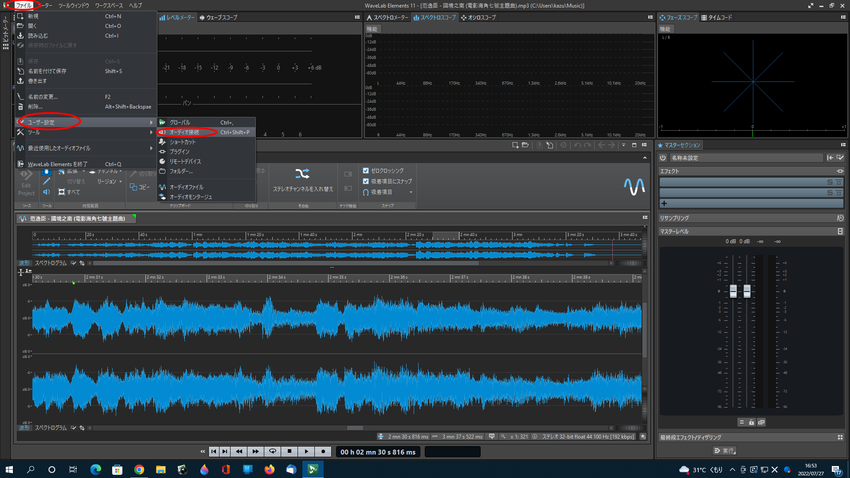This screenshot has width=850, height=478.
Task: Adjust the right master level fader
Action: click(747, 291)
